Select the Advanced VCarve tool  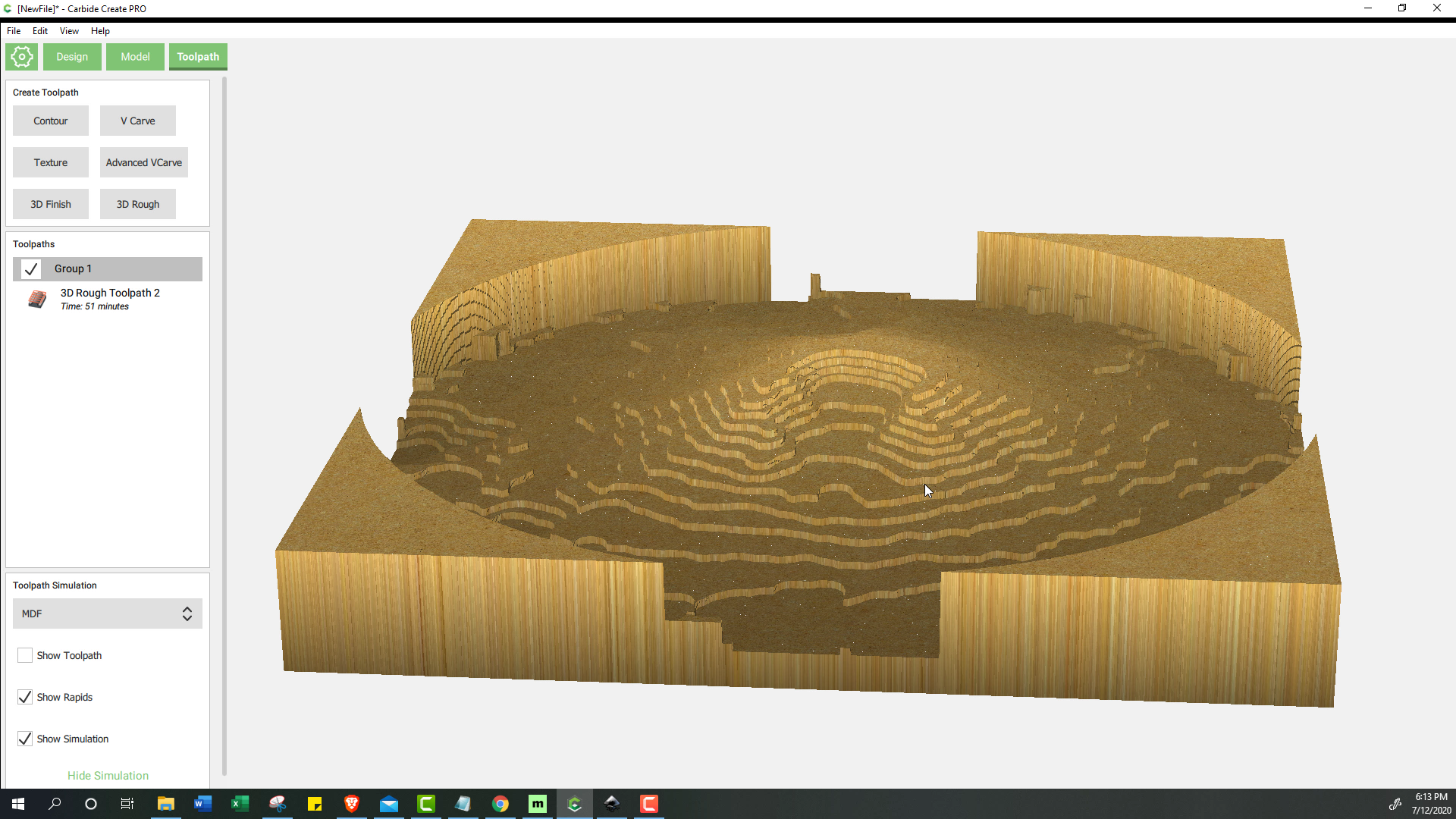pyautogui.click(x=144, y=162)
